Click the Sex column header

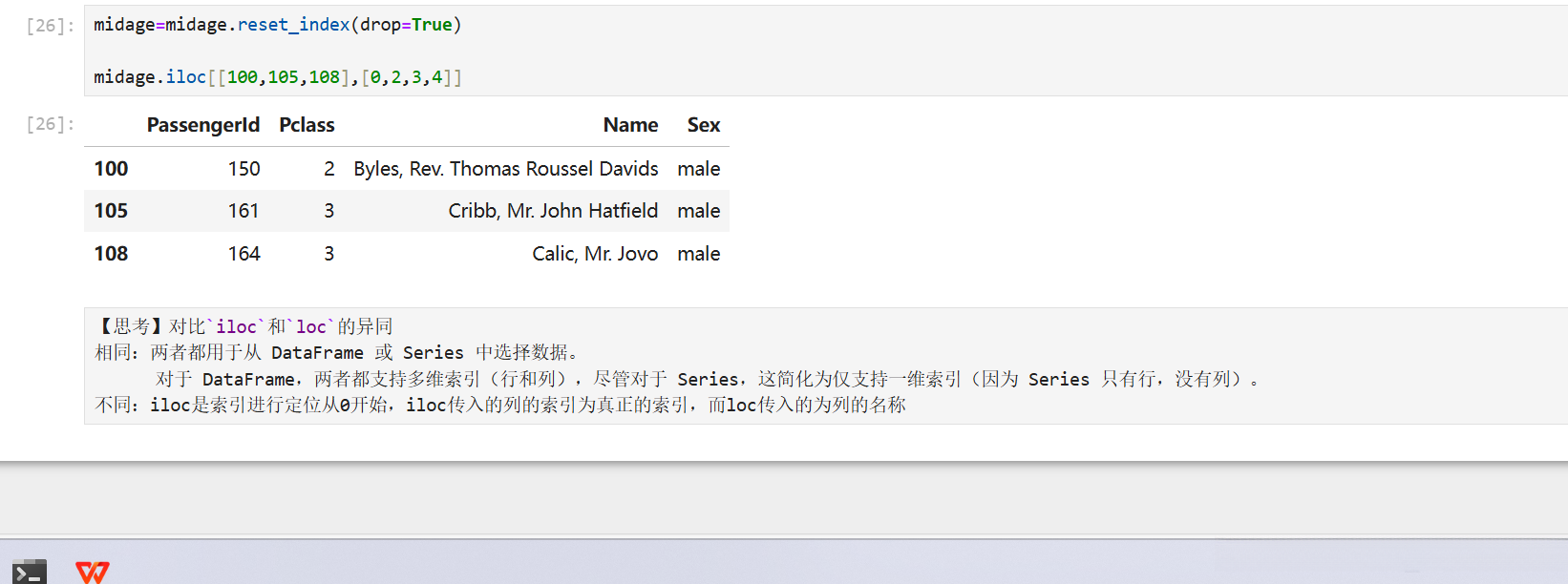703,125
